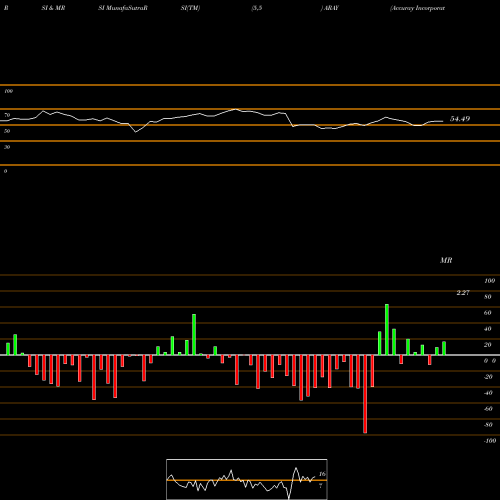
Task: Click the MR axis label -20
Action: [x=488, y=377]
